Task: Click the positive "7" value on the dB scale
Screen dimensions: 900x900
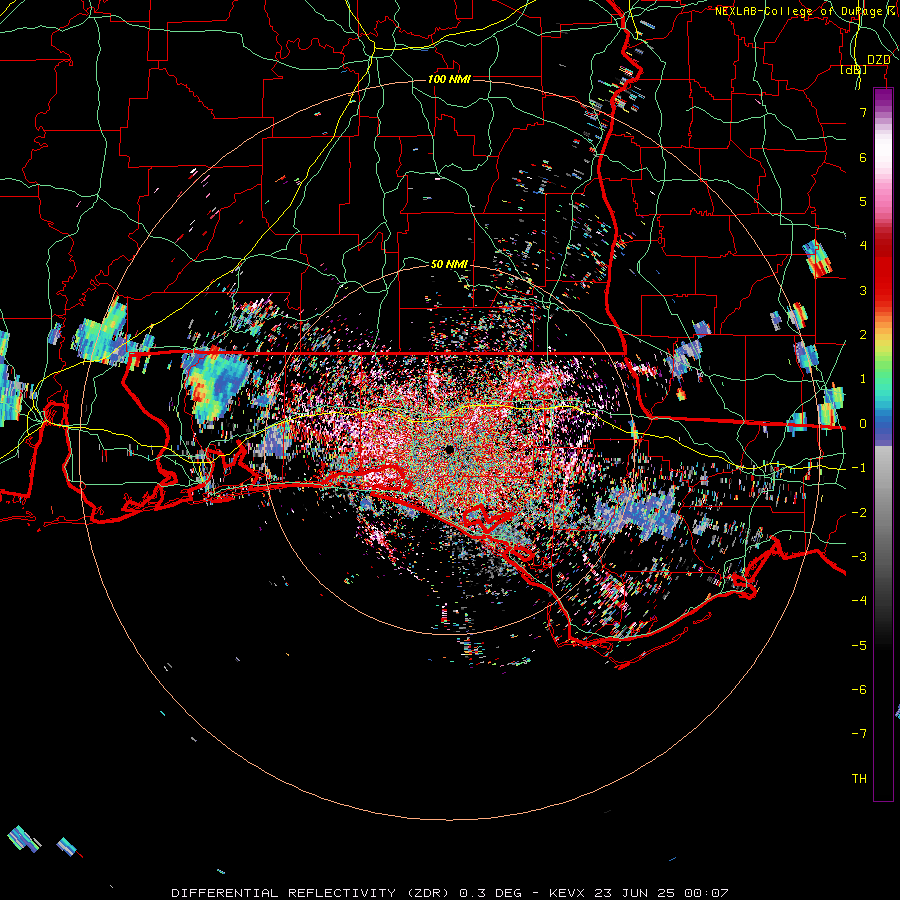Action: (863, 112)
